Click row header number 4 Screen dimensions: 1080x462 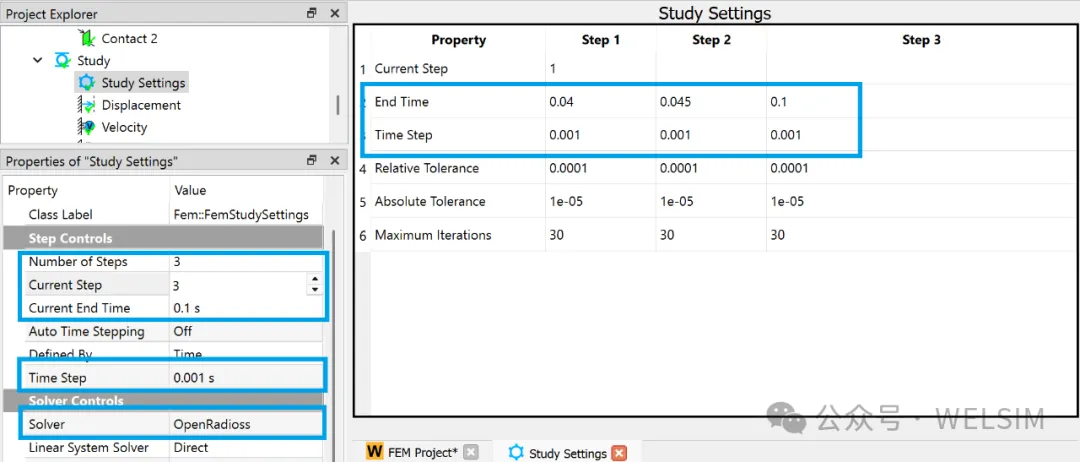pyautogui.click(x=363, y=169)
